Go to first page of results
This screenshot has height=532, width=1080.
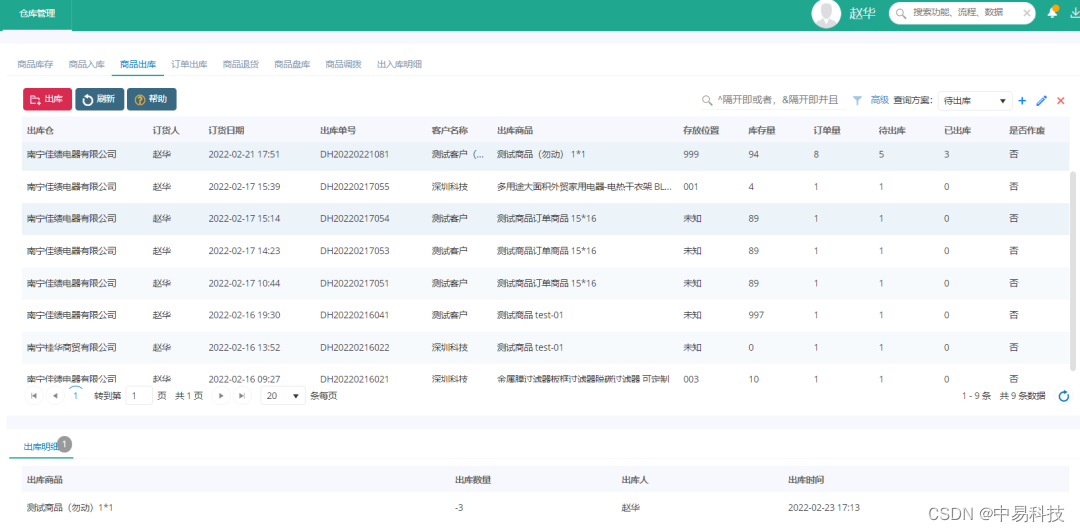(33, 396)
